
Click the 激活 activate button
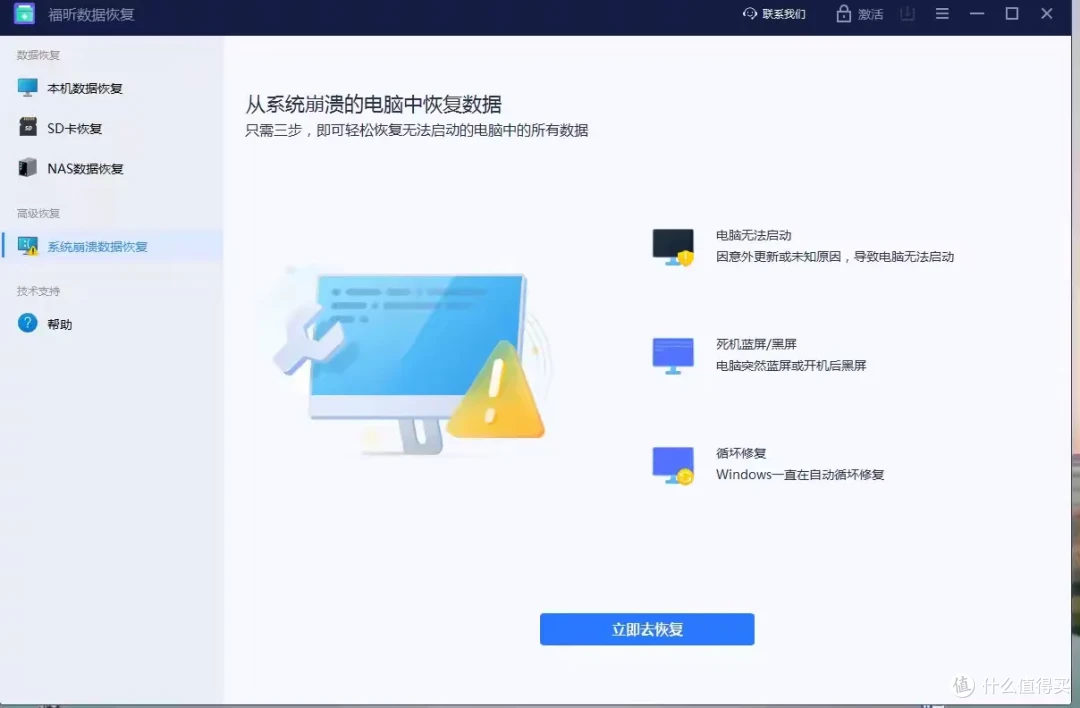coord(860,14)
